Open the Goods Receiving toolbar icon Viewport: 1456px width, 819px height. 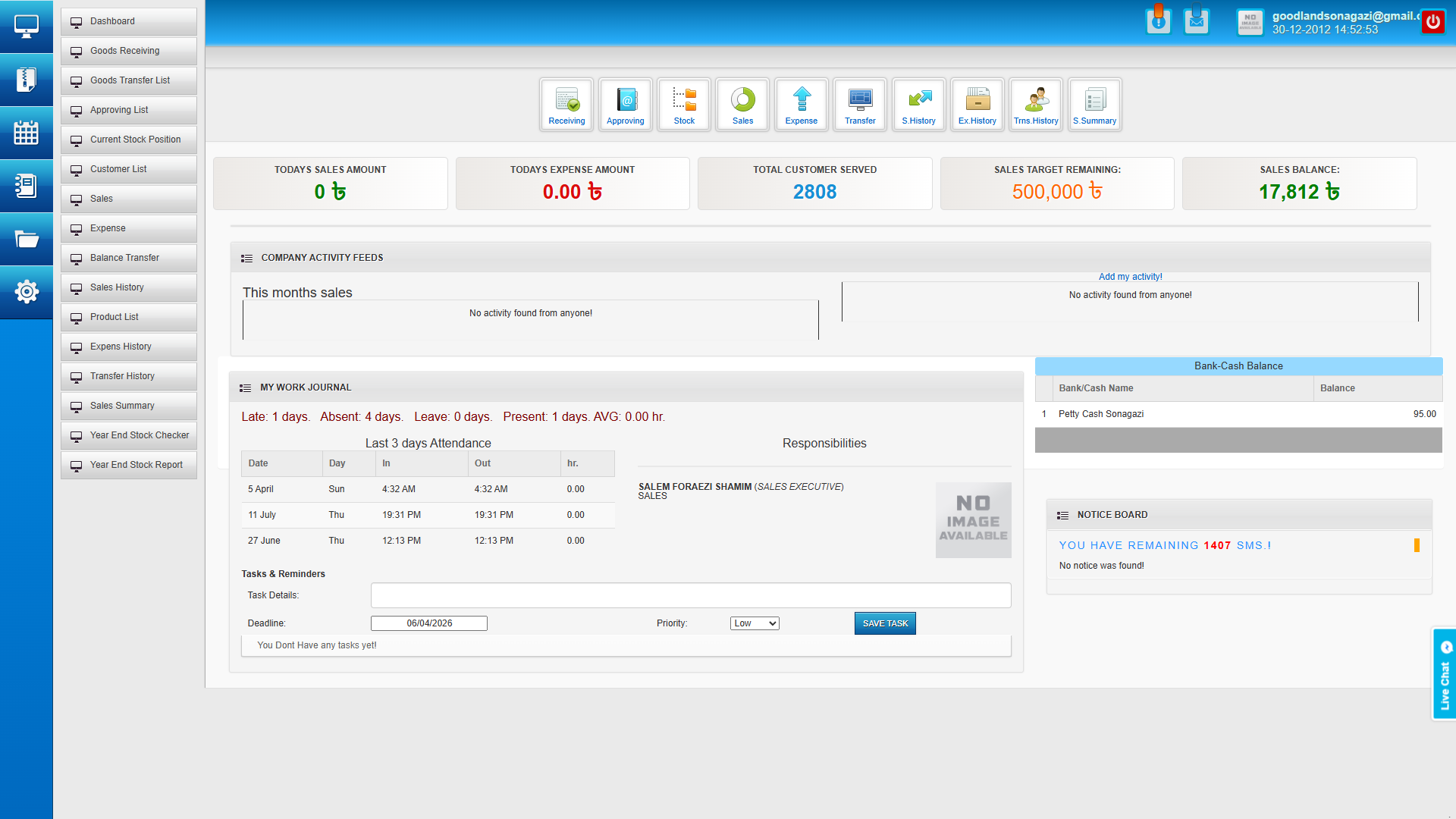coord(566,104)
